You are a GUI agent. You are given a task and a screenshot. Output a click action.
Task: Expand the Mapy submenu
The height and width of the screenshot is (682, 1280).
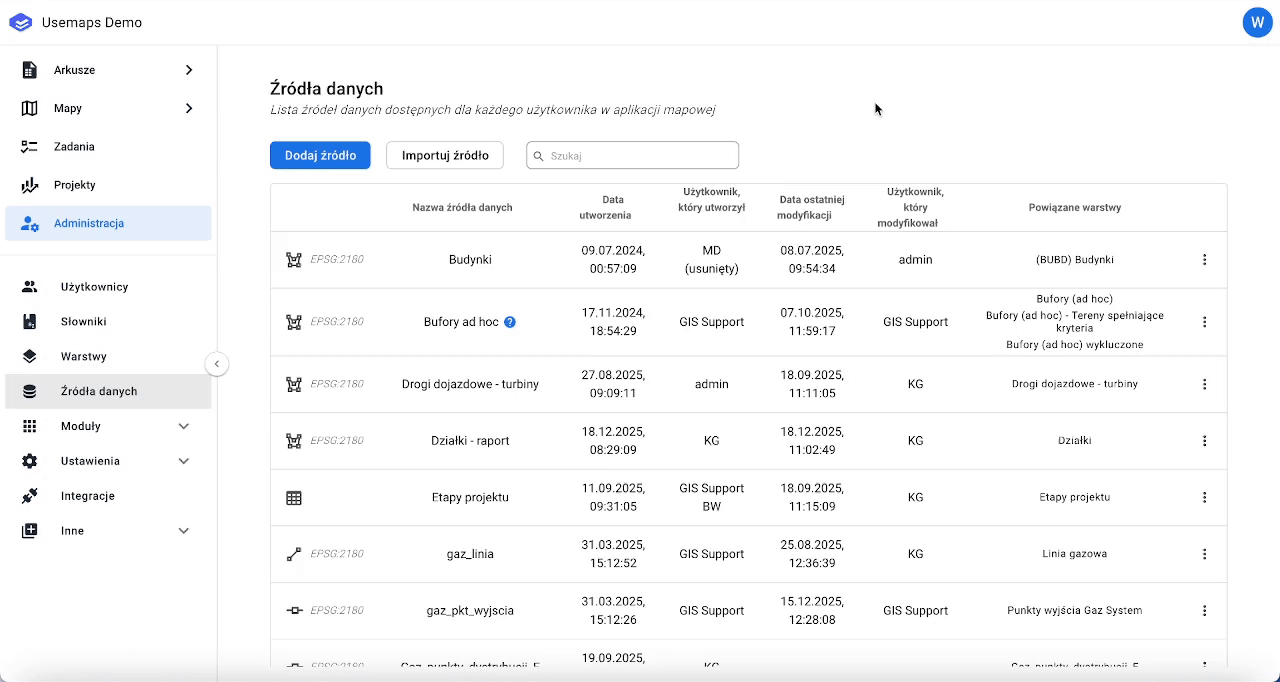pos(189,108)
